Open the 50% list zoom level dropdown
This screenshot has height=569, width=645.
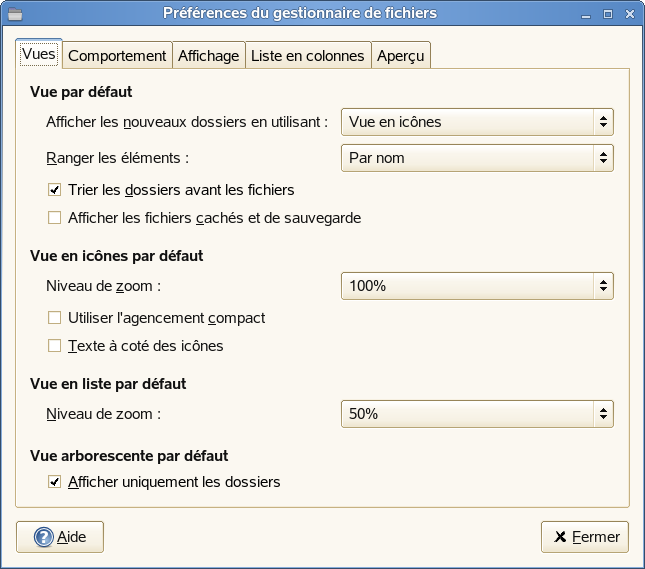(477, 413)
